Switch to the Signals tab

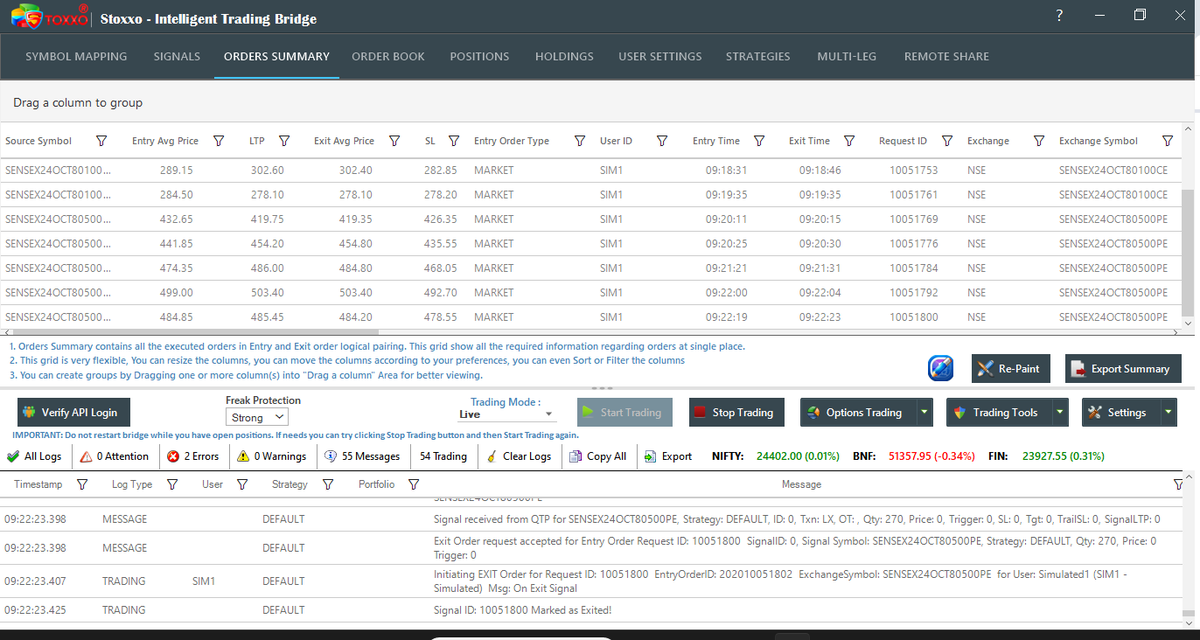pos(177,57)
